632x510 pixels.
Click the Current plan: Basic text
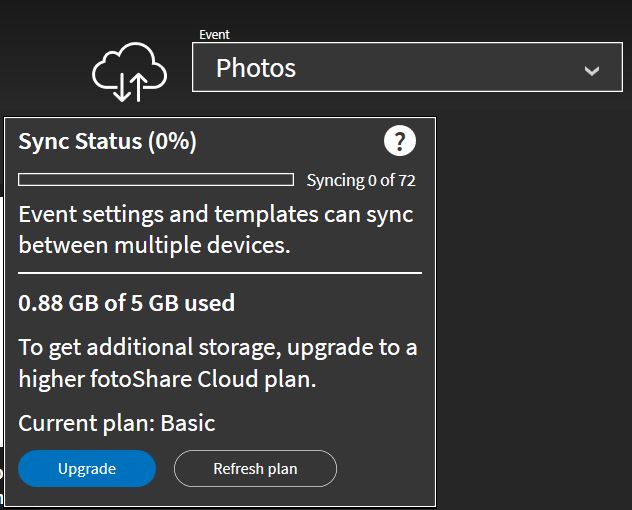117,423
